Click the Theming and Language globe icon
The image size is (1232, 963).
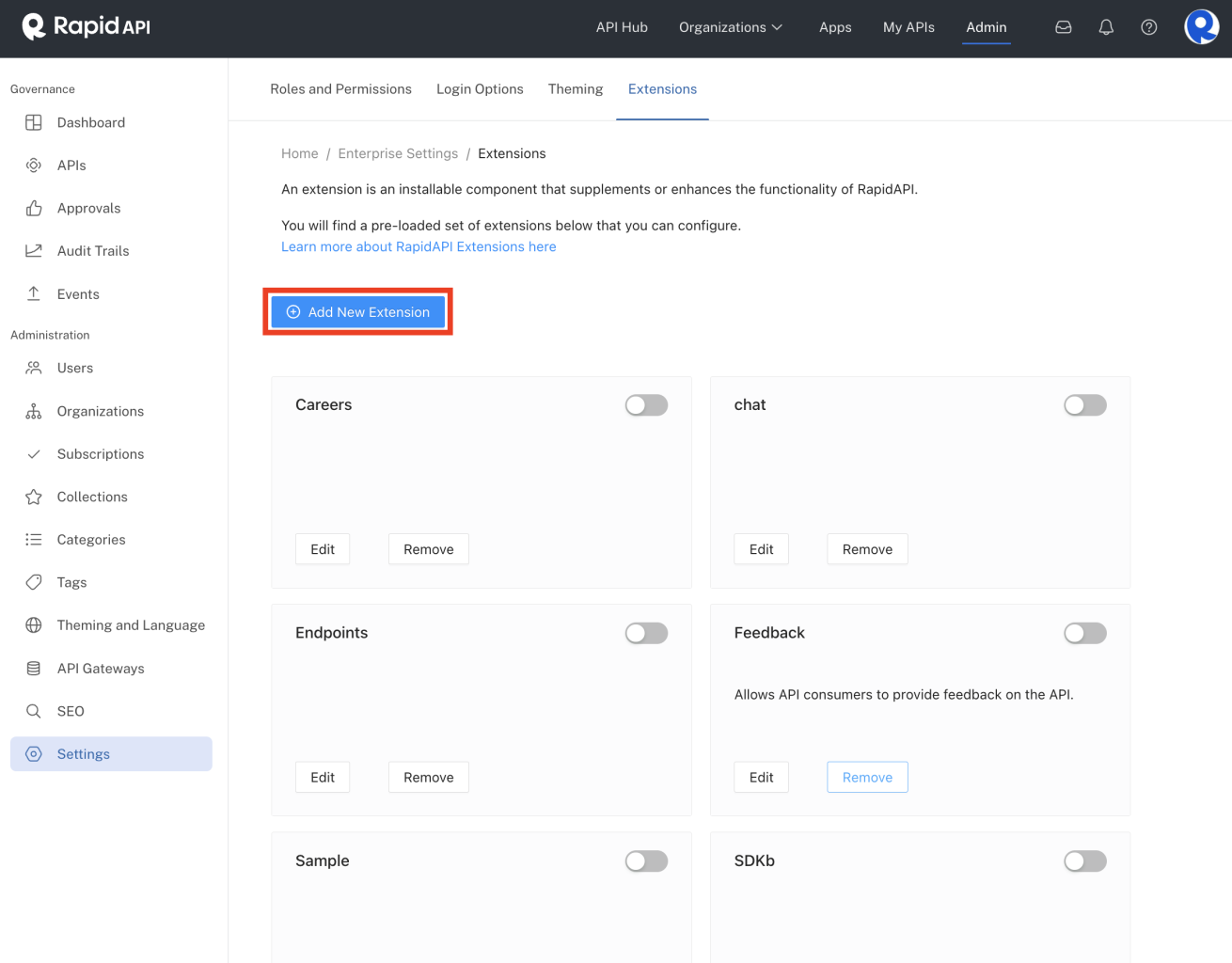tap(34, 625)
